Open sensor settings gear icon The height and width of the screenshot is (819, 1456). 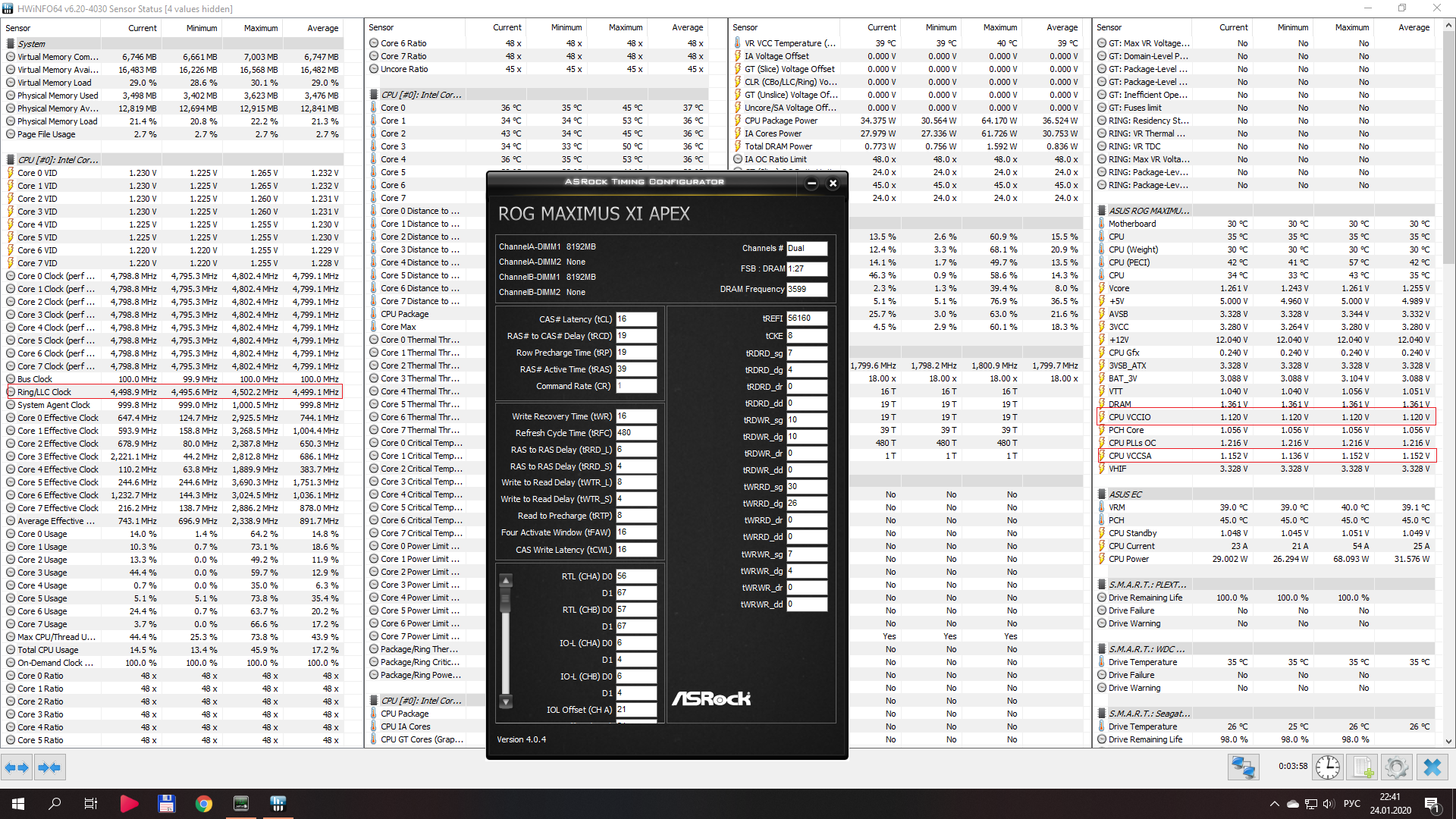click(x=1396, y=767)
